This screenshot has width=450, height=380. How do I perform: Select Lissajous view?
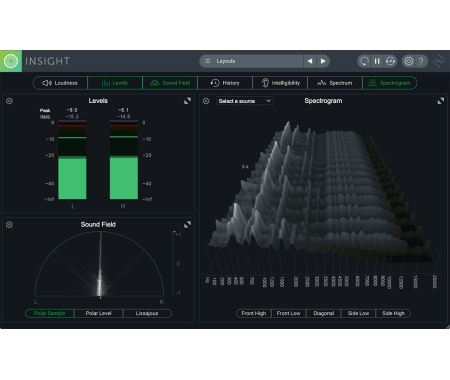[x=147, y=313]
